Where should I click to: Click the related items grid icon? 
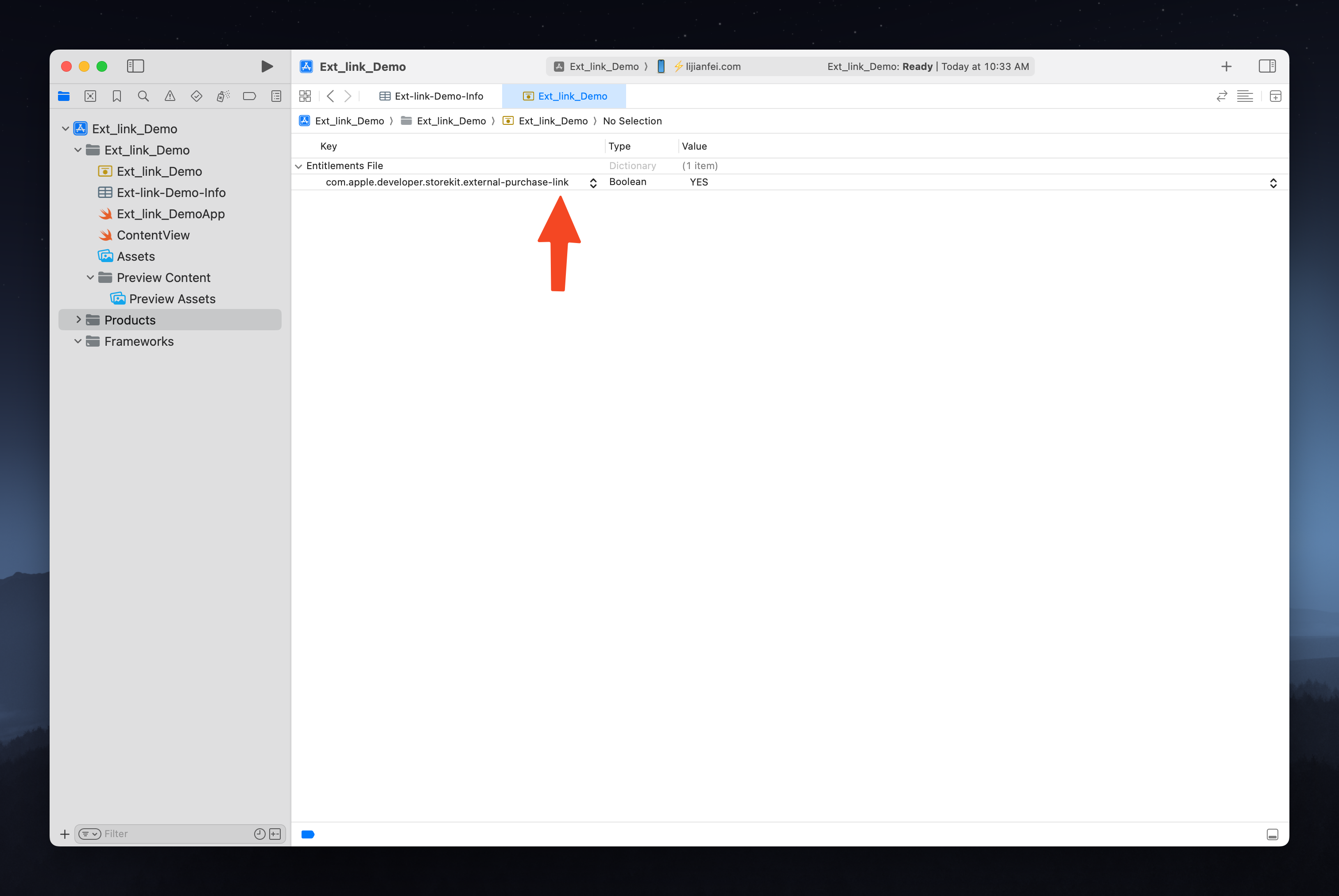305,96
